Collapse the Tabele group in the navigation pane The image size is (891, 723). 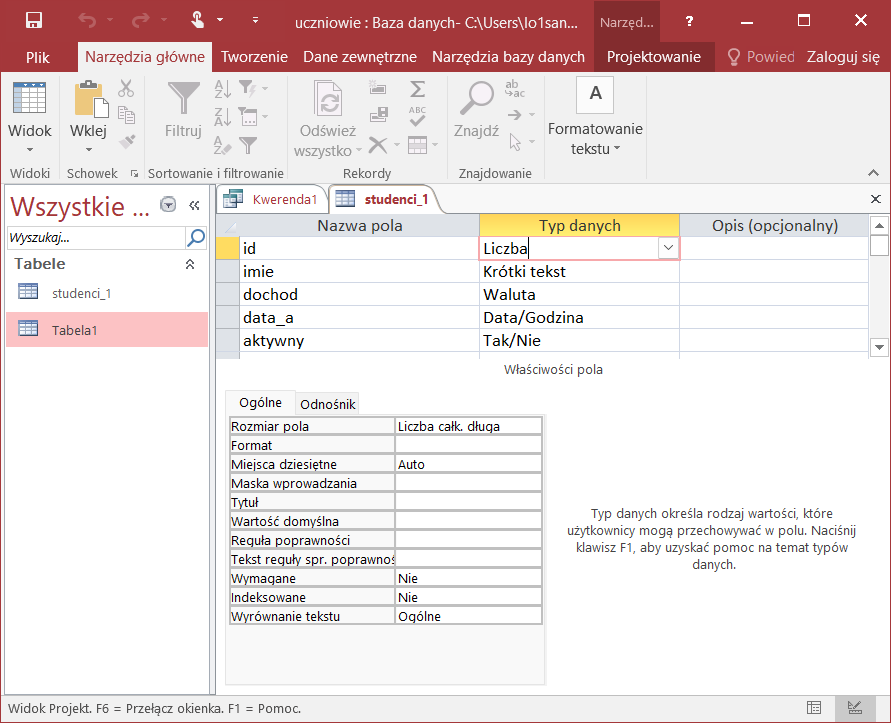pos(190,264)
